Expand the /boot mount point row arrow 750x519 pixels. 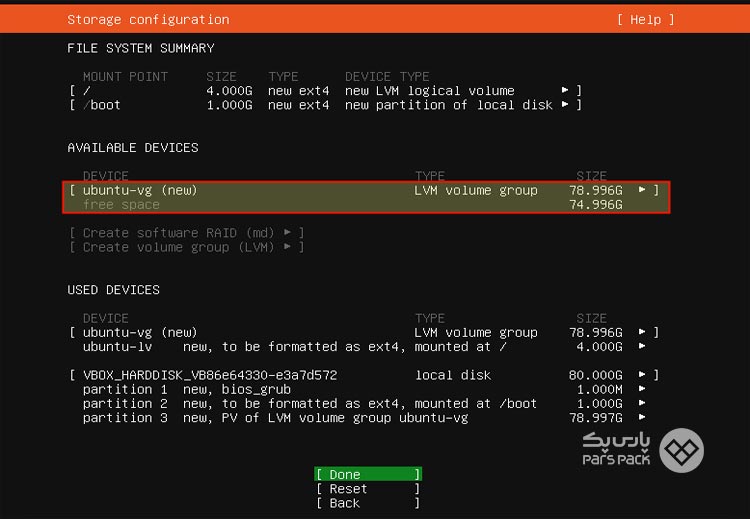coord(565,104)
